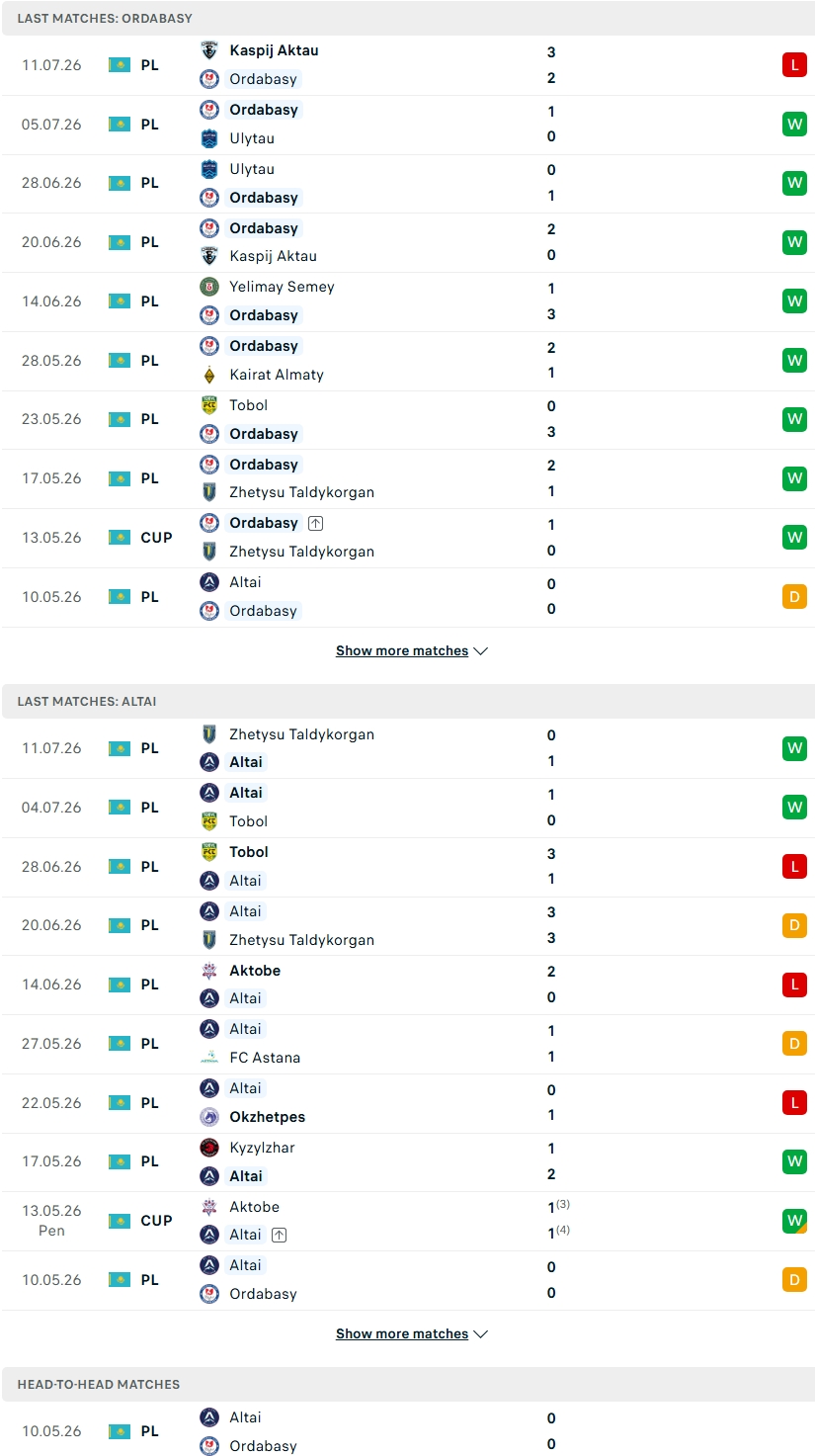
Task: Expand Show more matches under Ordabasy section
Action: (412, 650)
